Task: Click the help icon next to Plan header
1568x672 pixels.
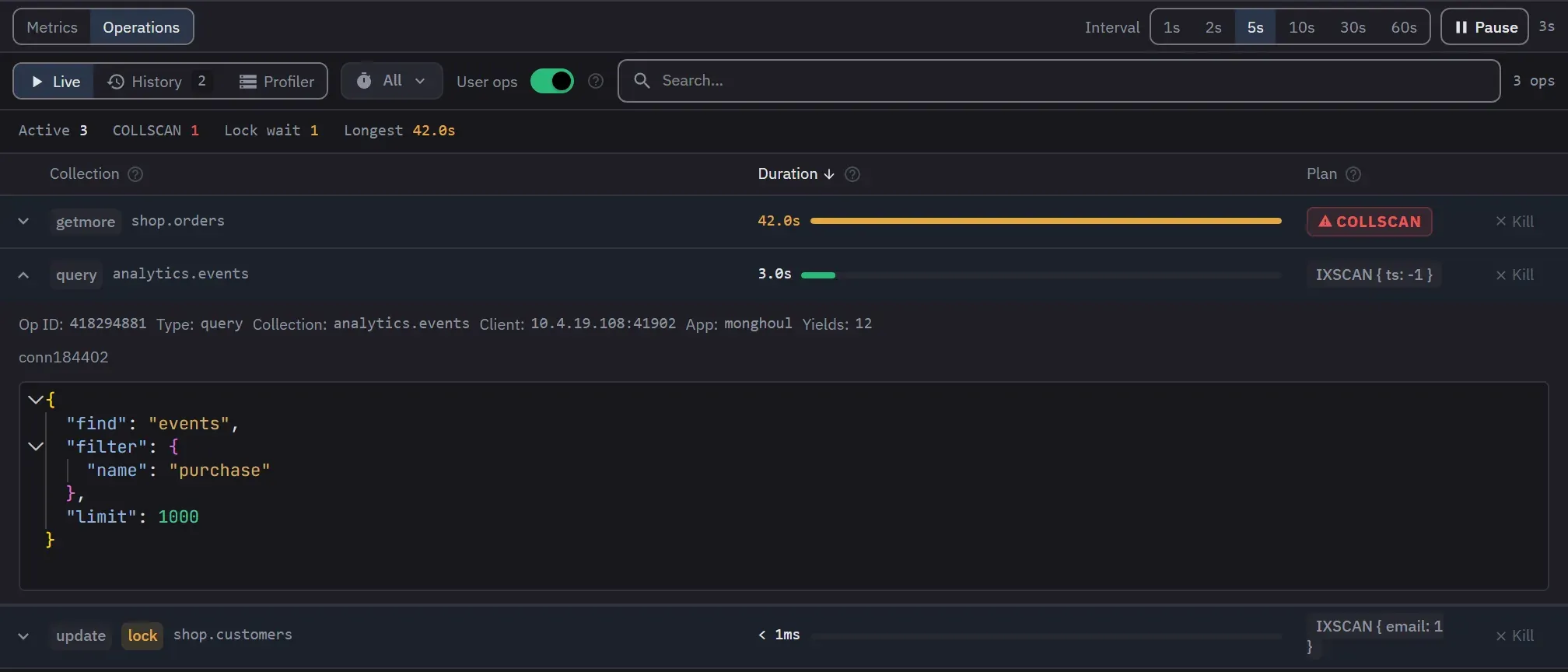Action: coord(1353,174)
